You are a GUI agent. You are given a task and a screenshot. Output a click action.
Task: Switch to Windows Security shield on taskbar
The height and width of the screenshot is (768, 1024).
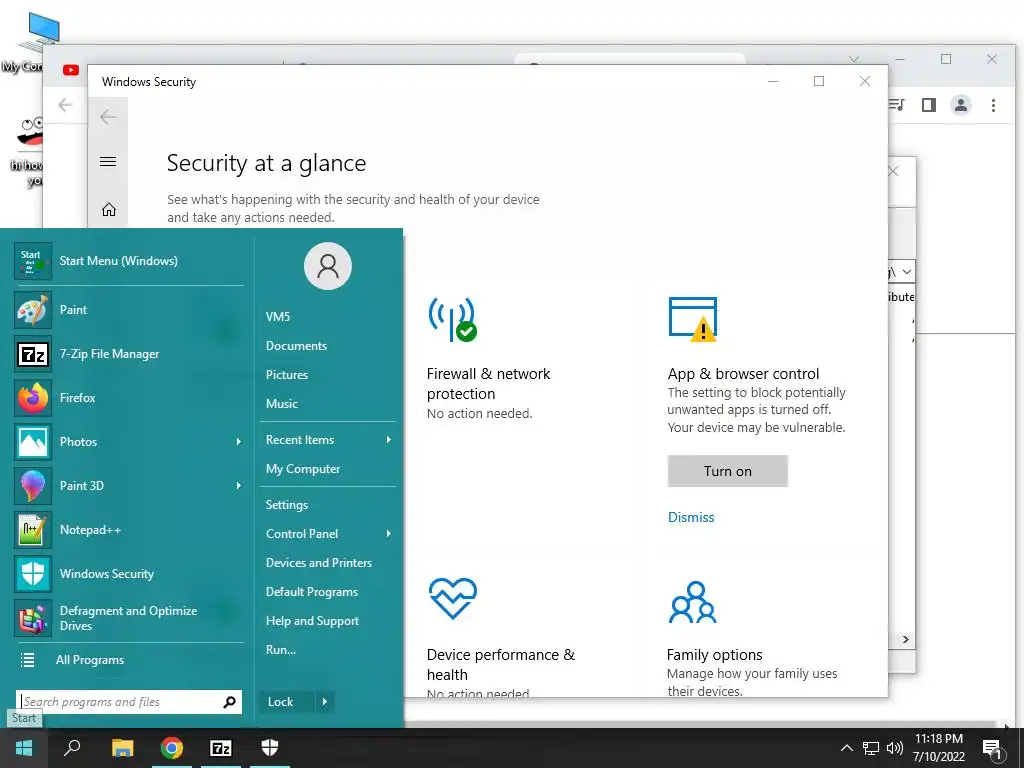point(270,748)
